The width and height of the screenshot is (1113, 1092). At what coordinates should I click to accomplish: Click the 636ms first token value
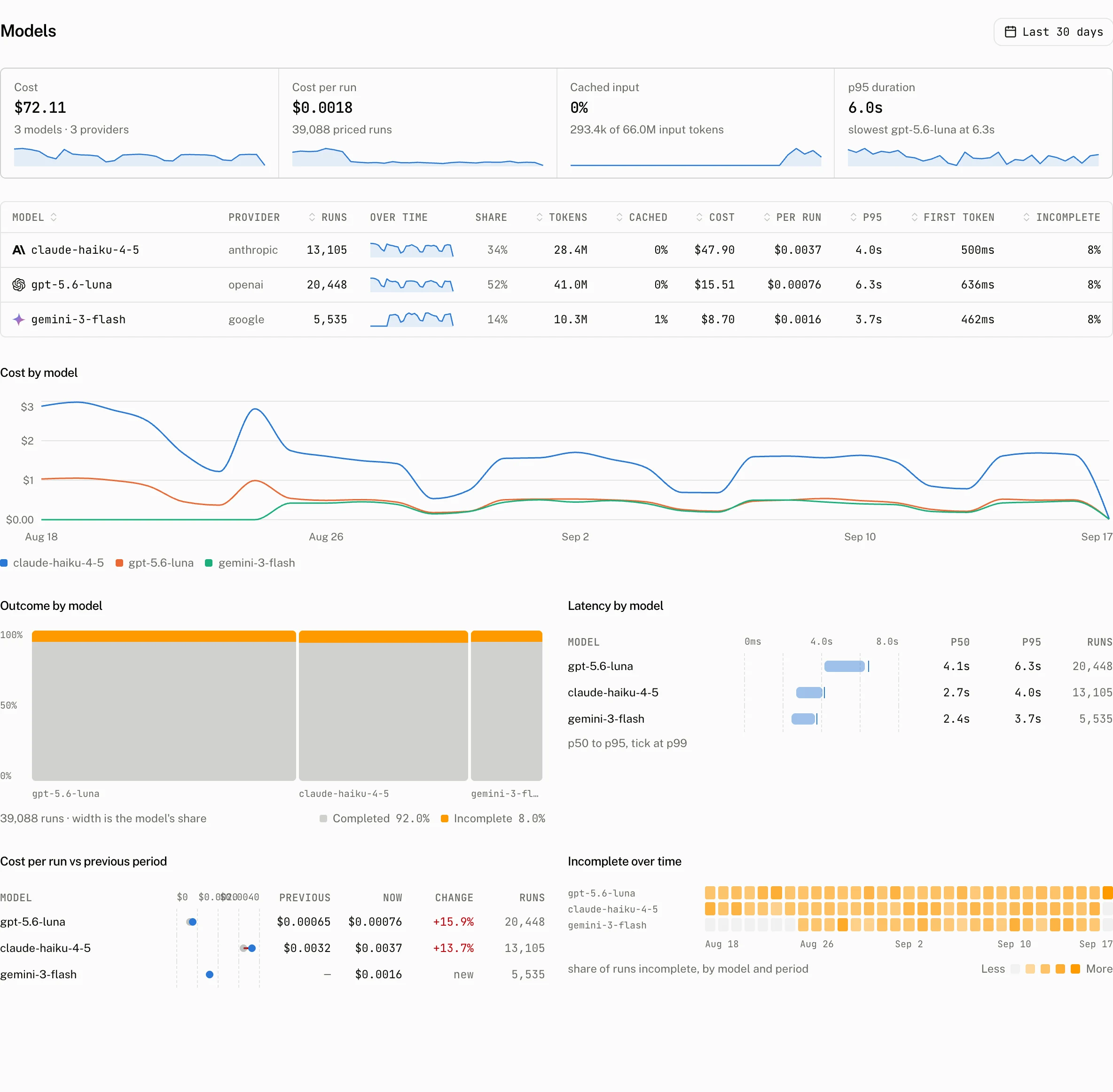tap(978, 285)
